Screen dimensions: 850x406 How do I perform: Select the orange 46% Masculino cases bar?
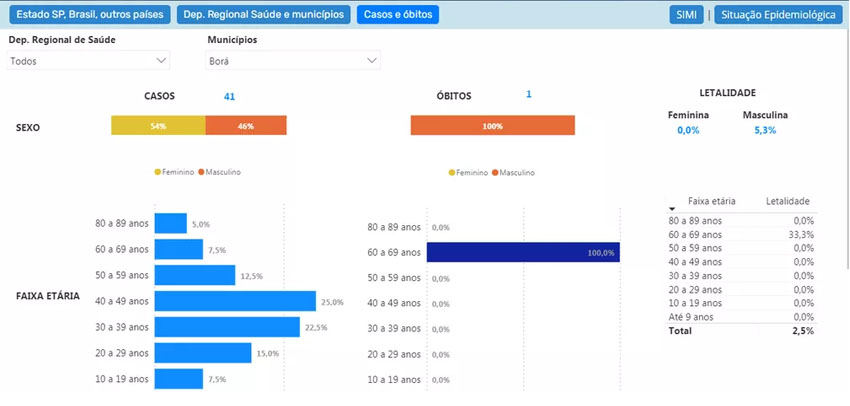[x=246, y=125]
